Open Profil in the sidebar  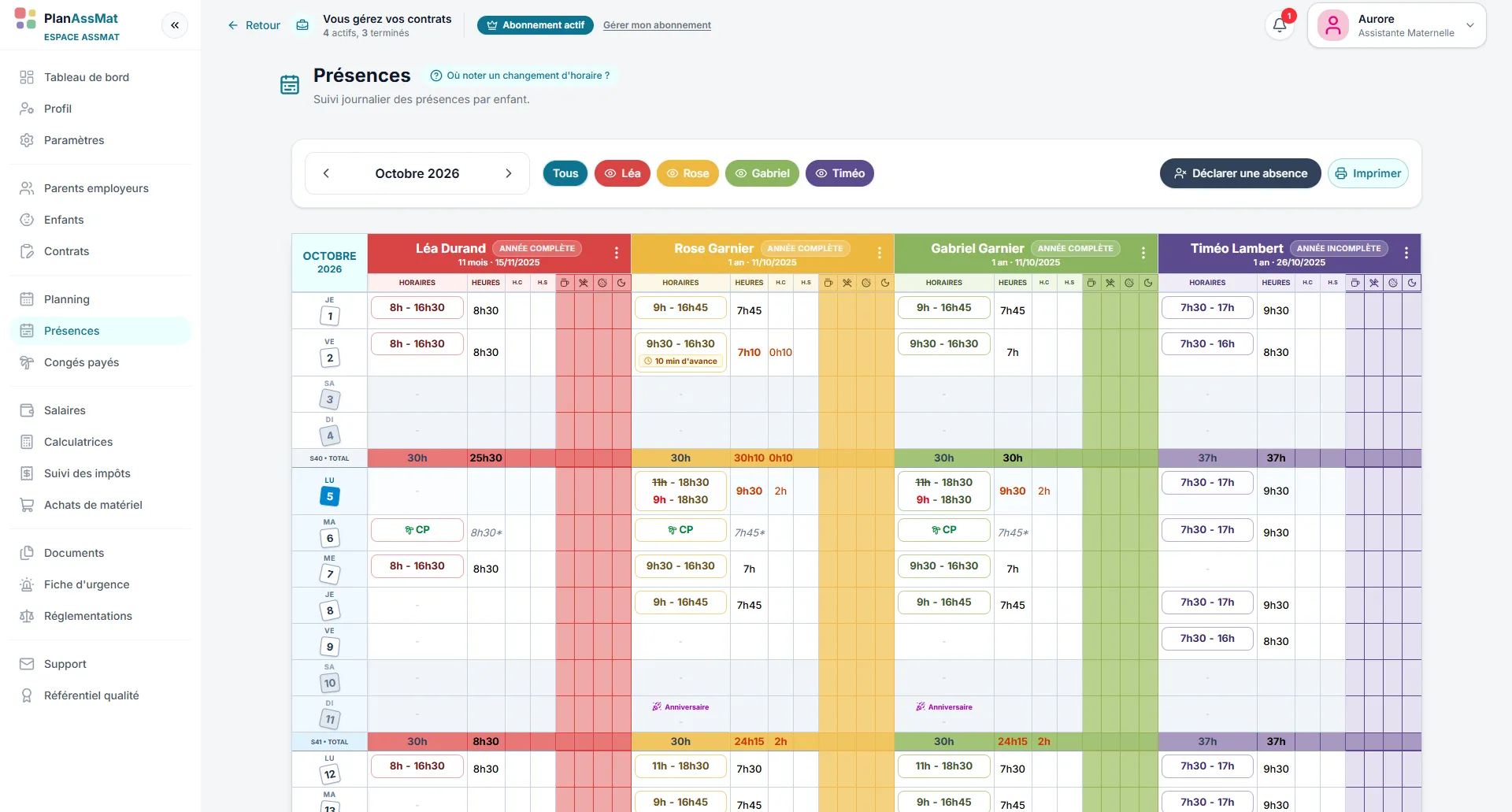click(100, 109)
